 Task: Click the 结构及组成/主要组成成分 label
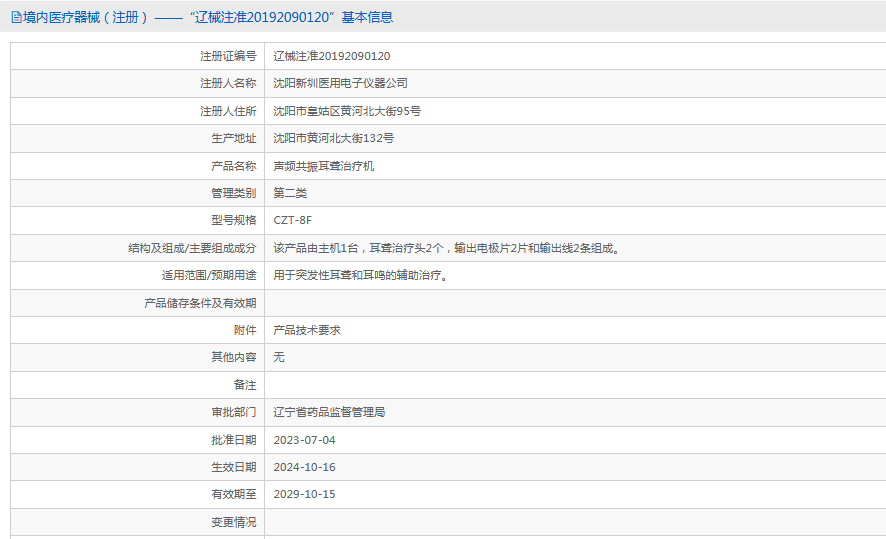192,247
